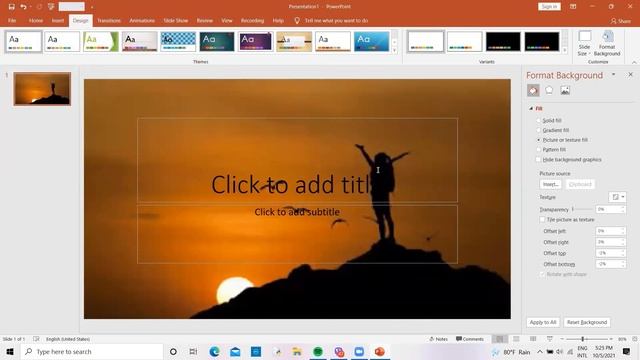Select the teal dark theme thumbnail
This screenshot has height=360, width=640.
[x=217, y=42]
